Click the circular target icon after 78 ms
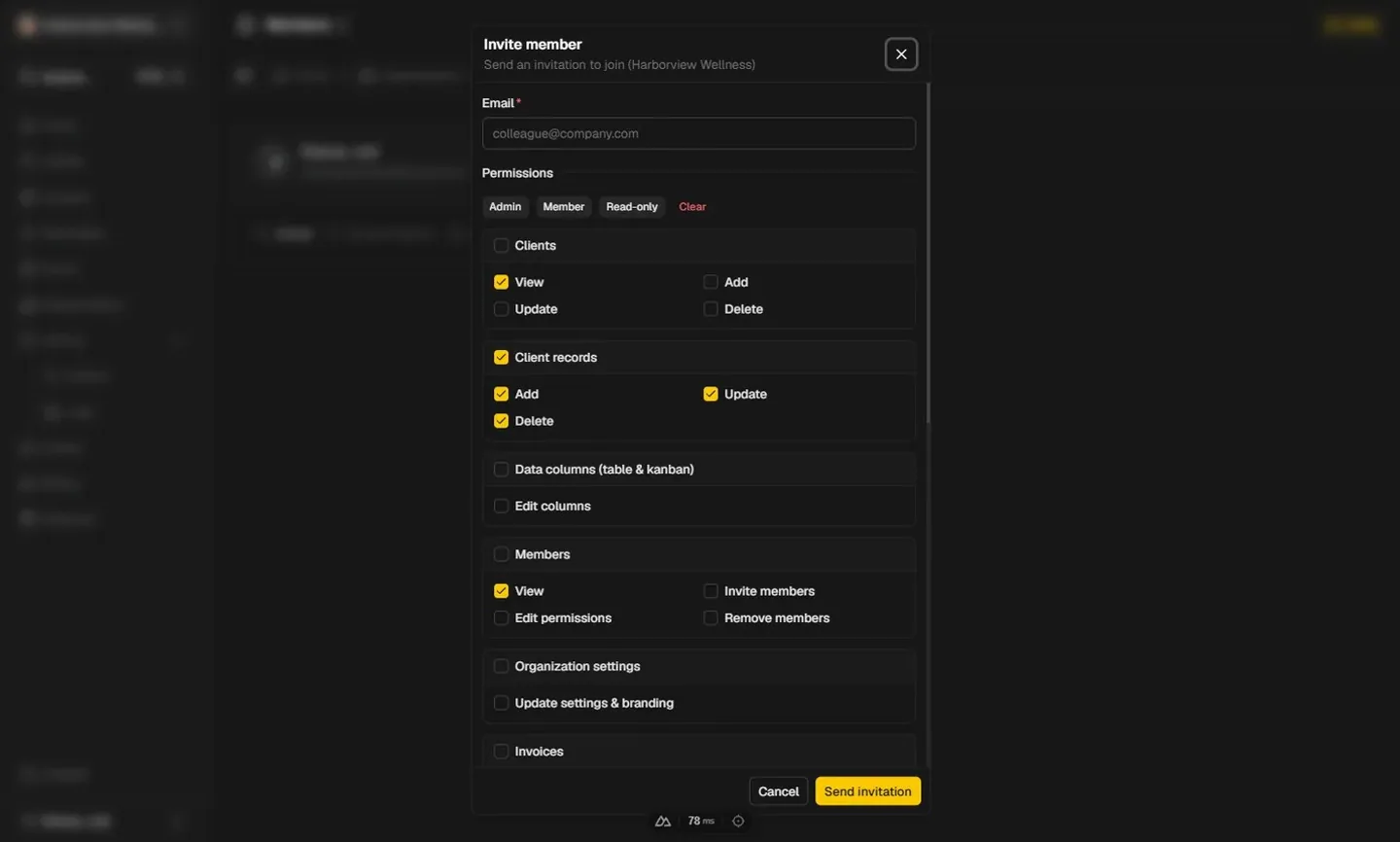The image size is (1400, 842). pyautogui.click(x=738, y=822)
